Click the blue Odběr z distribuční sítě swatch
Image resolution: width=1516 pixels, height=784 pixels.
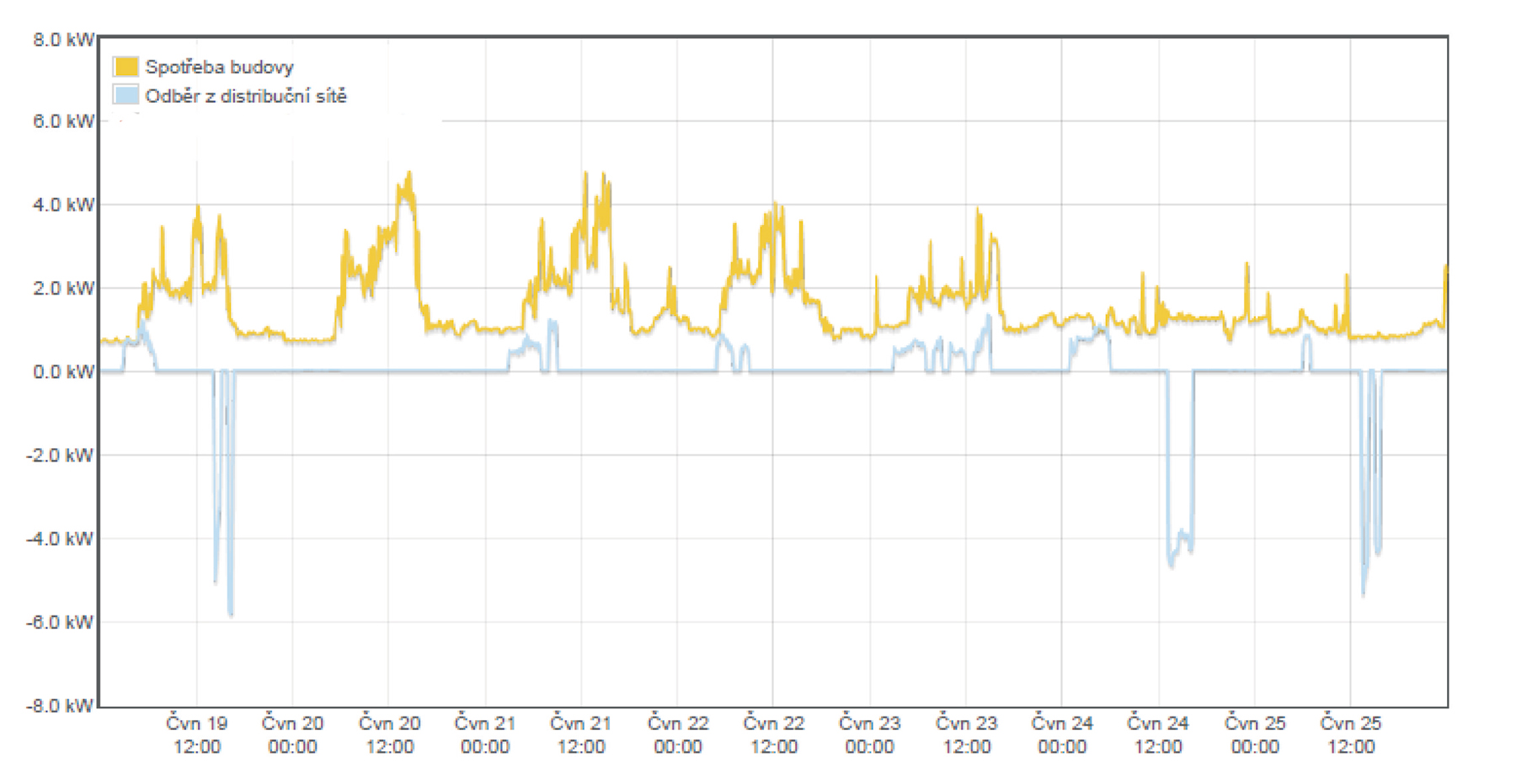tap(125, 95)
